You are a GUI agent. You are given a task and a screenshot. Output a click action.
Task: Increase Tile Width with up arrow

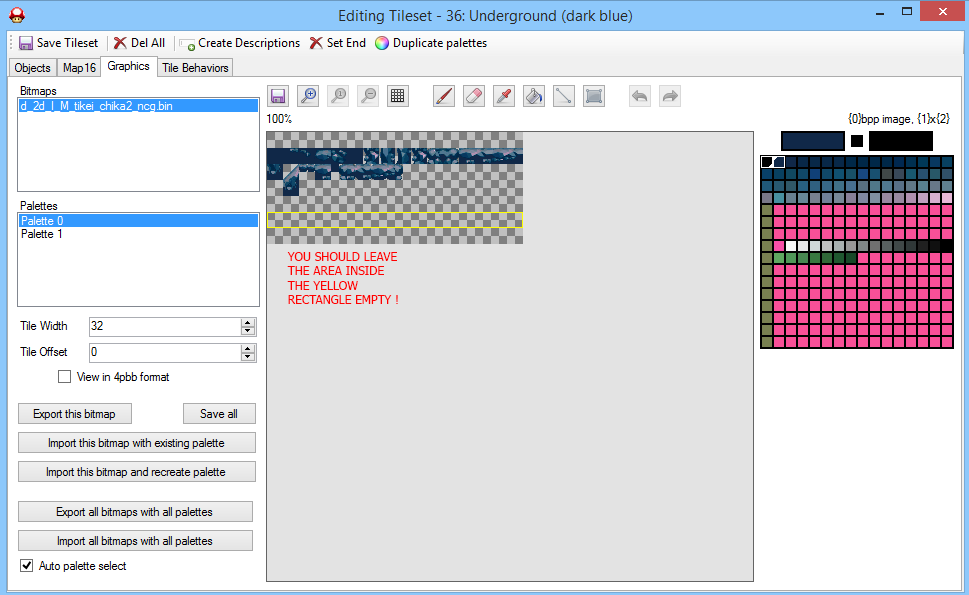pyautogui.click(x=248, y=322)
